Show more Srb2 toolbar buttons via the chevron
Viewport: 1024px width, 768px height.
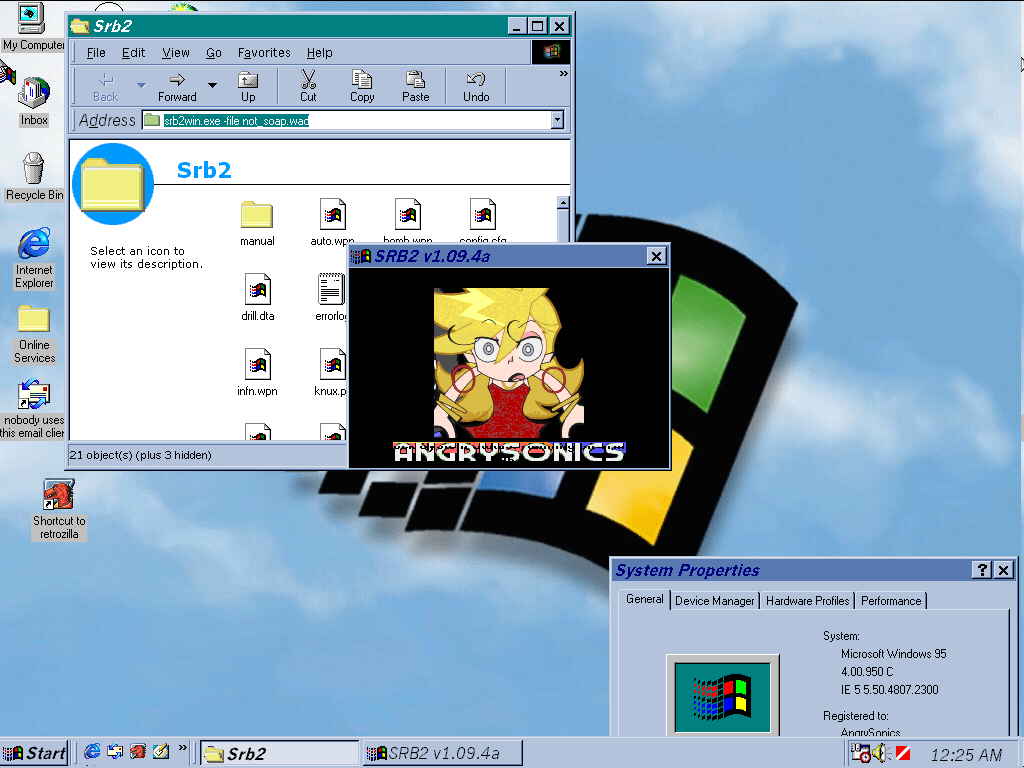point(563,74)
